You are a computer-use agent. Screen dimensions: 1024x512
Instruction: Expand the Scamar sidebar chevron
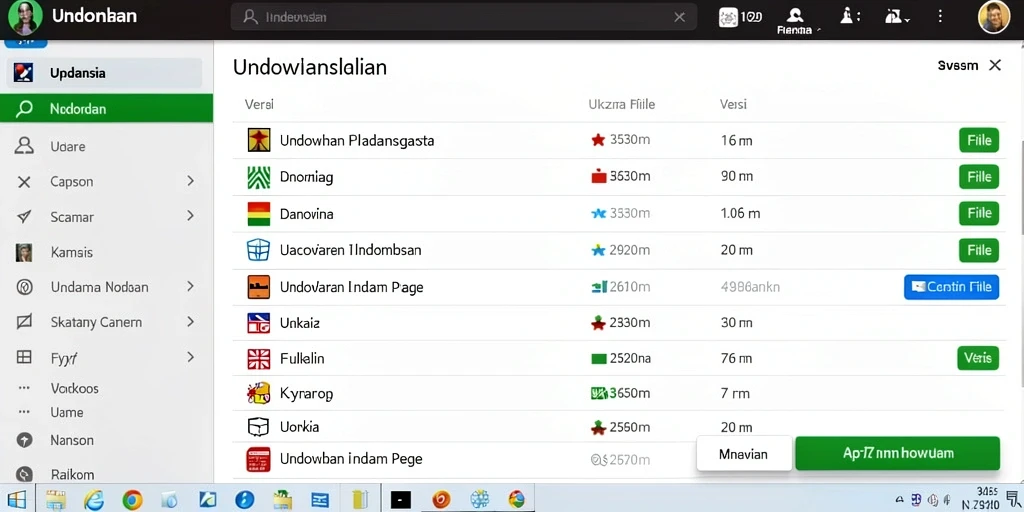tap(191, 216)
